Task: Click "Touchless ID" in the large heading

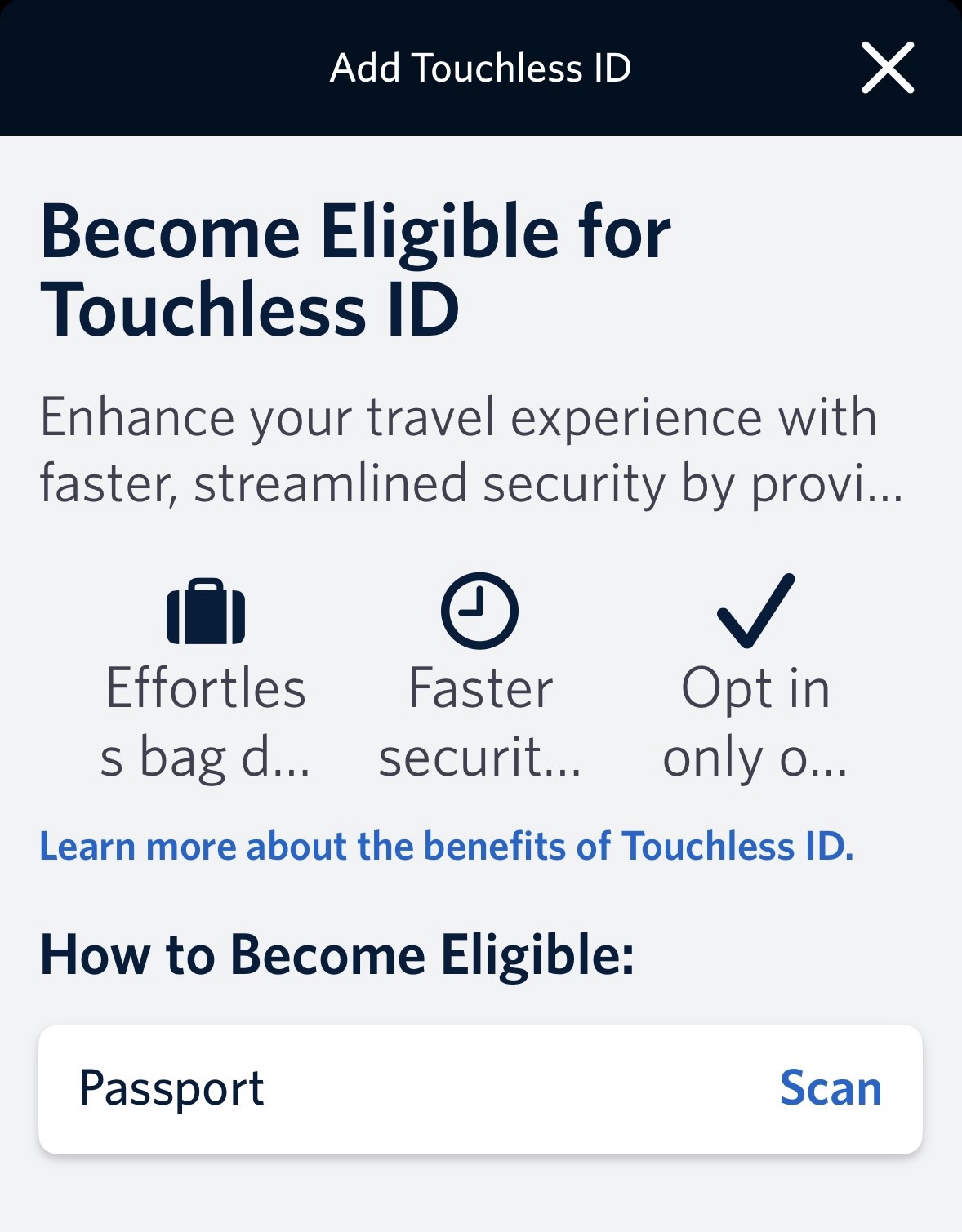Action: pyautogui.click(x=250, y=310)
